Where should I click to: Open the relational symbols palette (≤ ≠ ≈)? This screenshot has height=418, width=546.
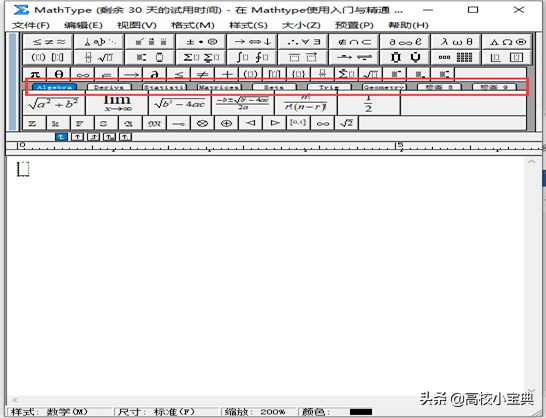tap(48, 42)
